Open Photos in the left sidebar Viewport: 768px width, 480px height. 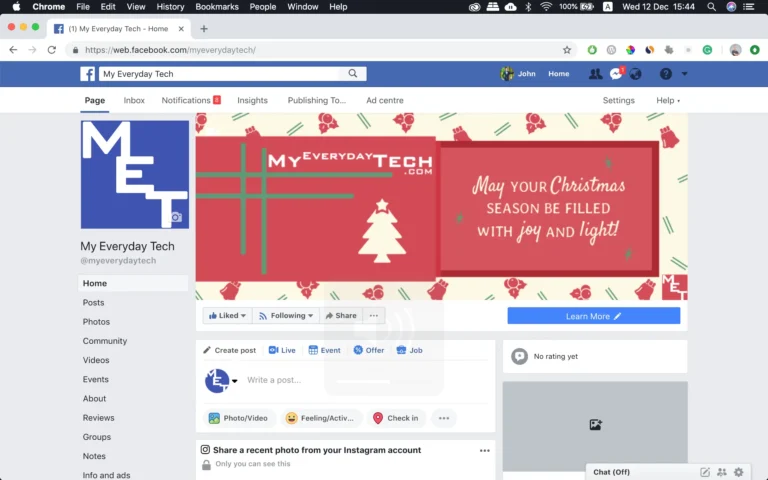click(97, 322)
